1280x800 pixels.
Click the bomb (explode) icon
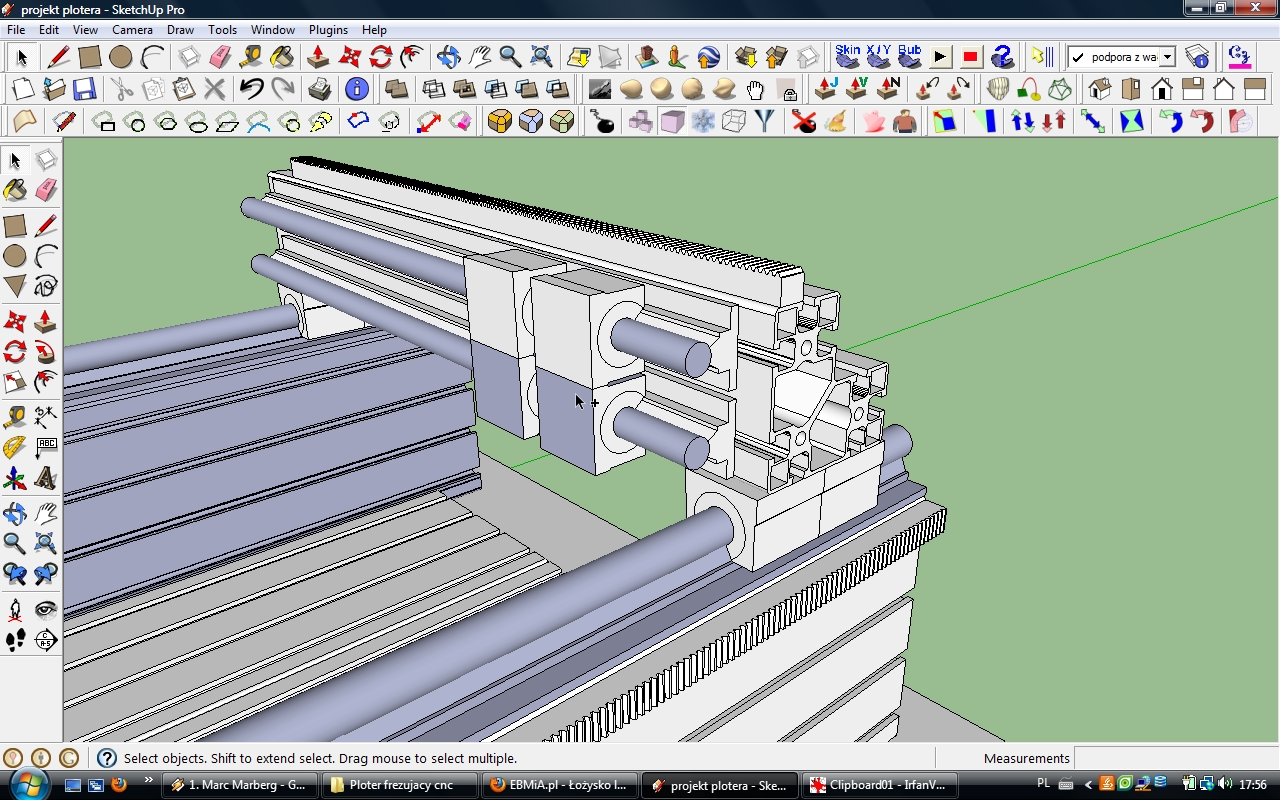click(x=602, y=122)
